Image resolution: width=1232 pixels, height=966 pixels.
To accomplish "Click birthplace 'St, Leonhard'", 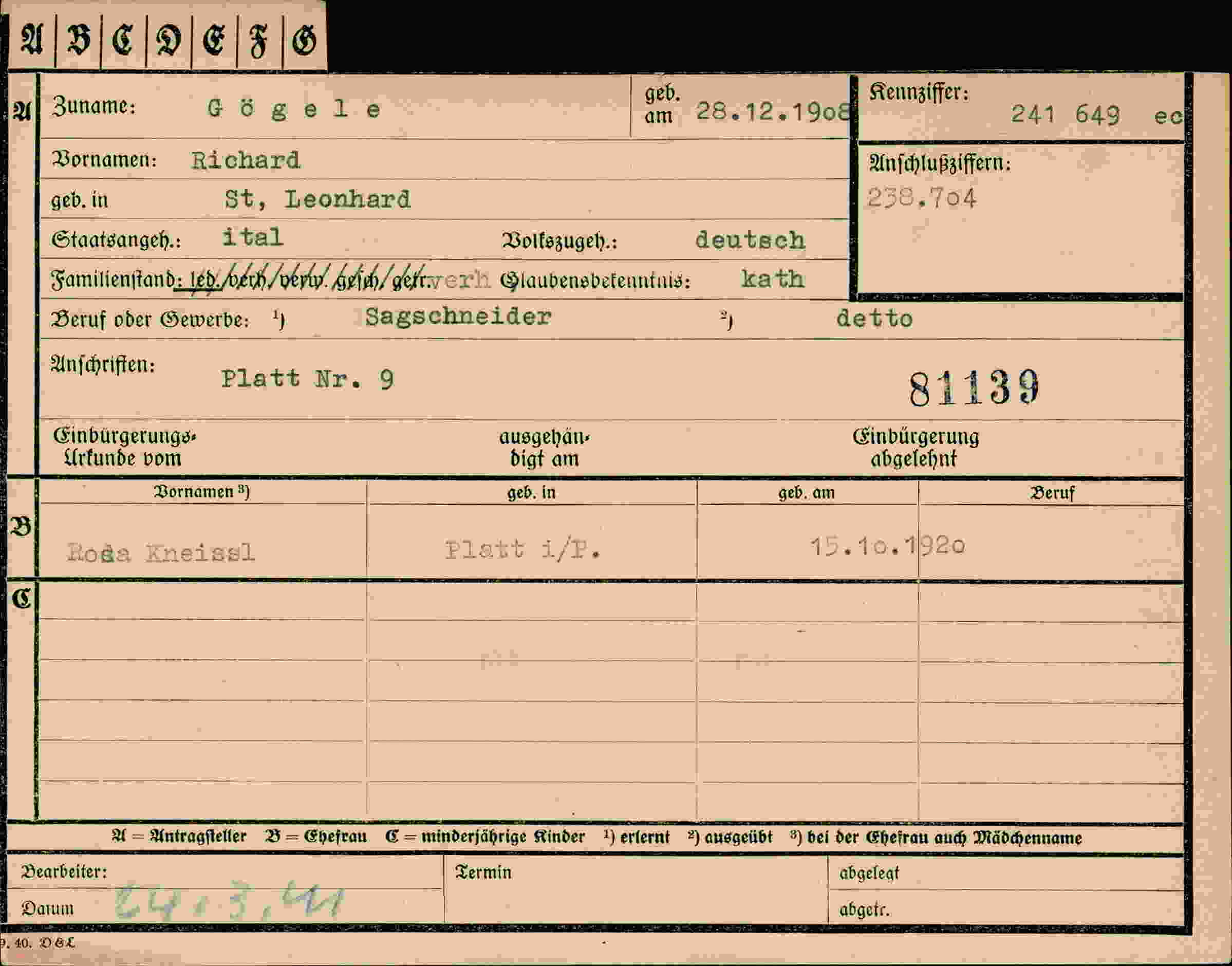I will pyautogui.click(x=317, y=200).
